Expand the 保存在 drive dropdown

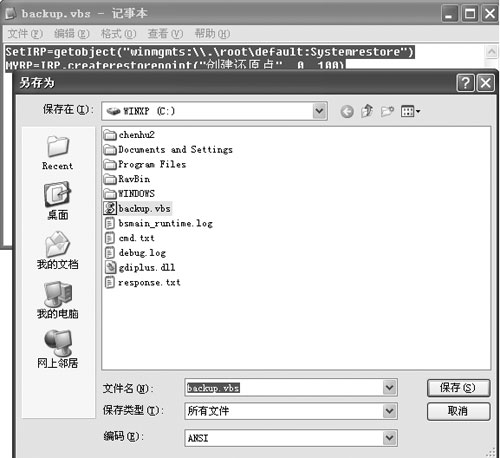[x=319, y=111]
